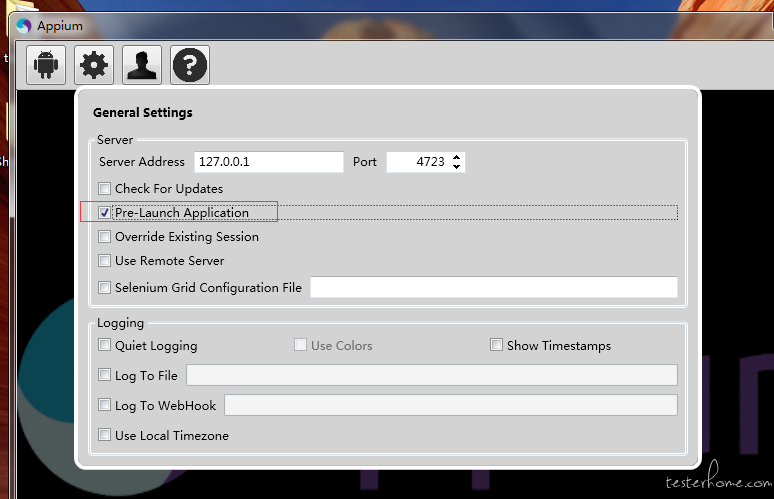This screenshot has height=499, width=774.
Task: Tick the Use Colors checkbox
Action: click(300, 345)
